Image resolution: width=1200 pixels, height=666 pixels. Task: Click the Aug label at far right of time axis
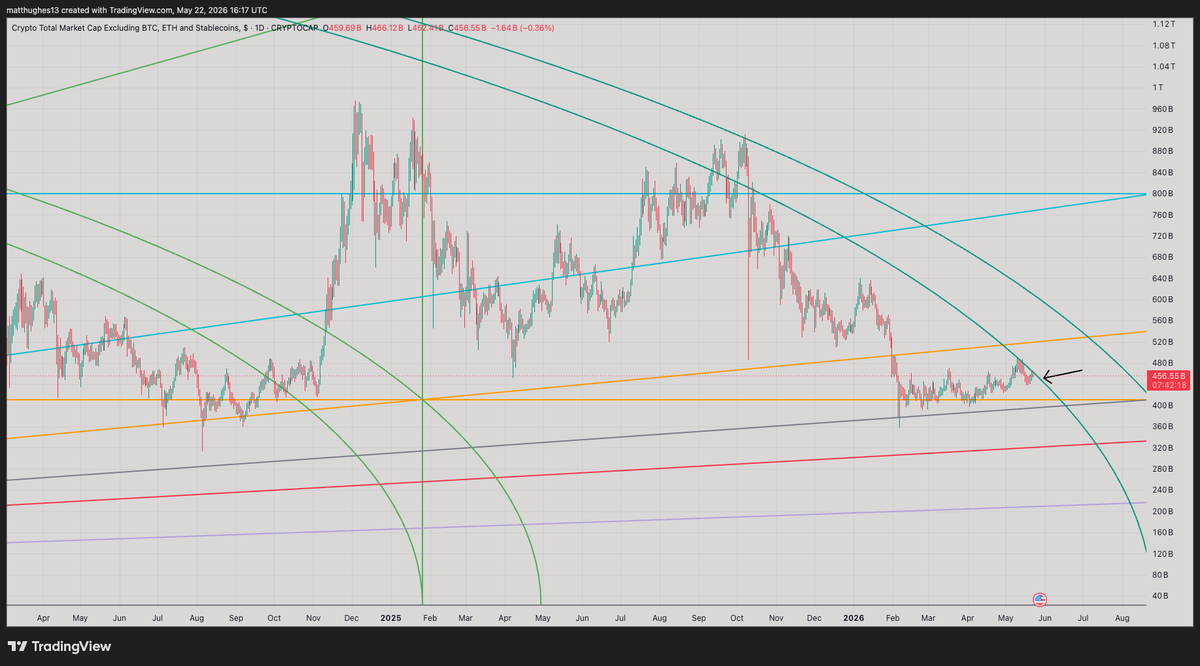[1120, 619]
